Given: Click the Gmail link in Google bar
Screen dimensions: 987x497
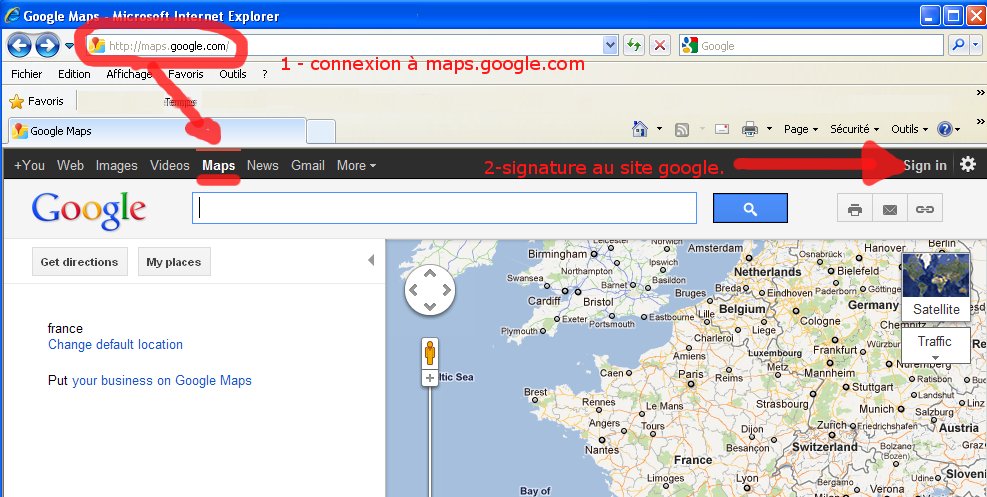Looking at the screenshot, I should pos(308,165).
